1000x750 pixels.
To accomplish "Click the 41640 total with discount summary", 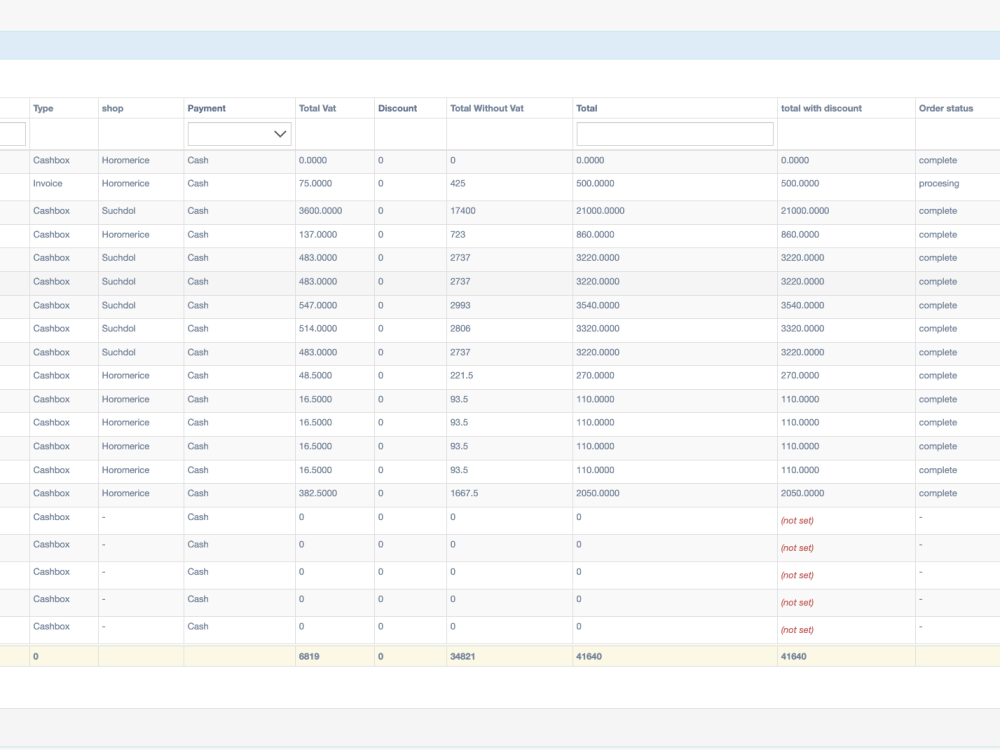I will (793, 656).
